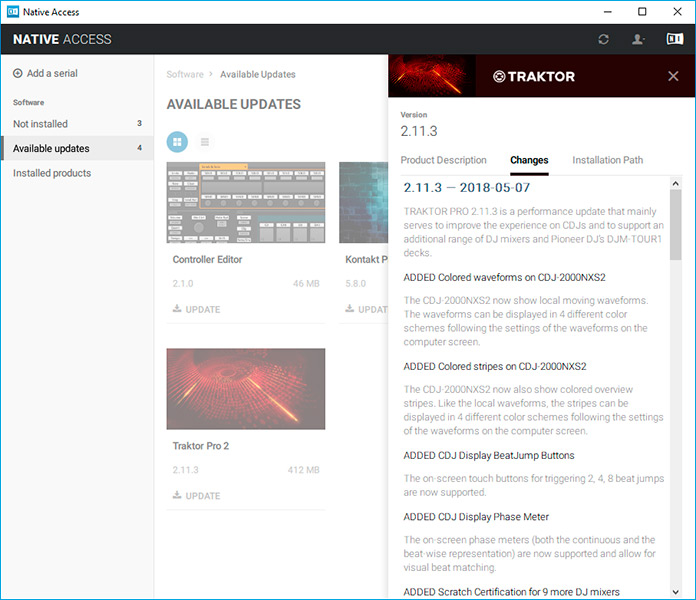Click the Controller Editor product name
This screenshot has width=696, height=600.
[x=207, y=260]
